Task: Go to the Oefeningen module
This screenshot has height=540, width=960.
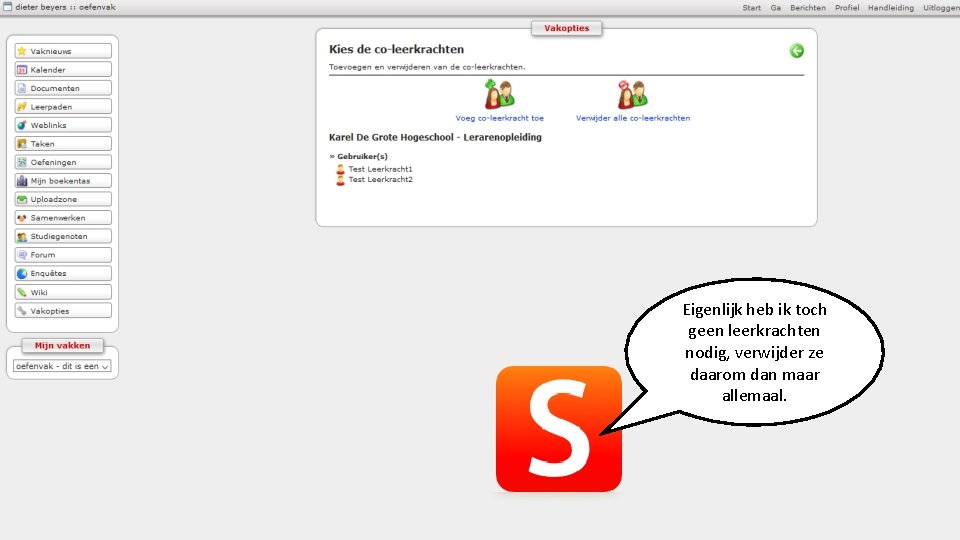Action: pos(63,162)
